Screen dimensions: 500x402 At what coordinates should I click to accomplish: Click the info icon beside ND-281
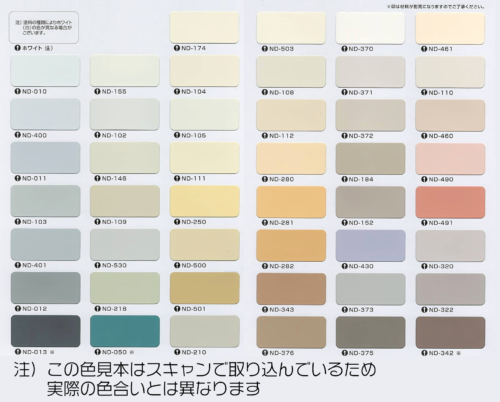(x=265, y=223)
